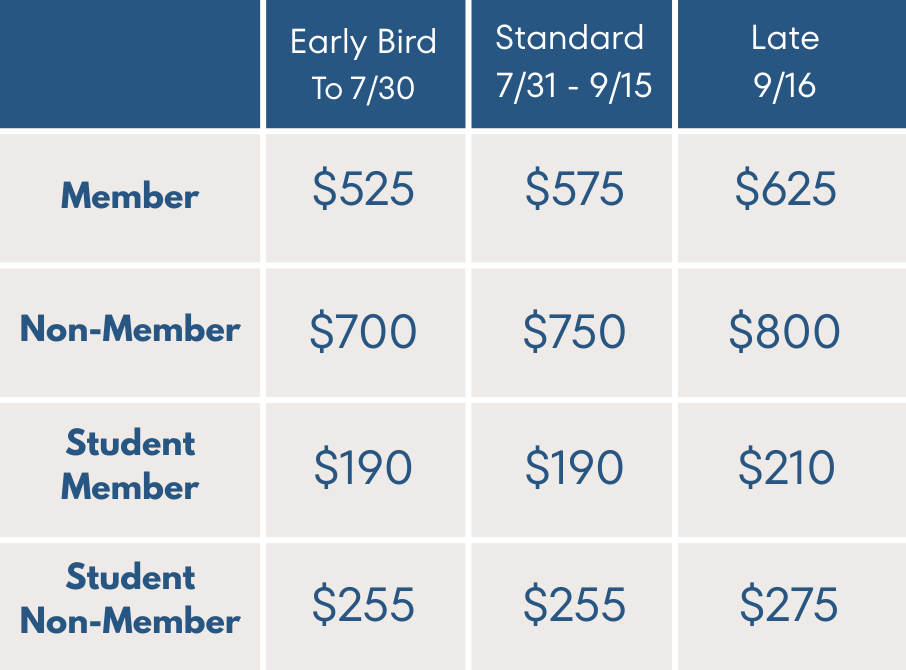Click the empty top-left header cell
906x670 pixels.
(130, 64)
